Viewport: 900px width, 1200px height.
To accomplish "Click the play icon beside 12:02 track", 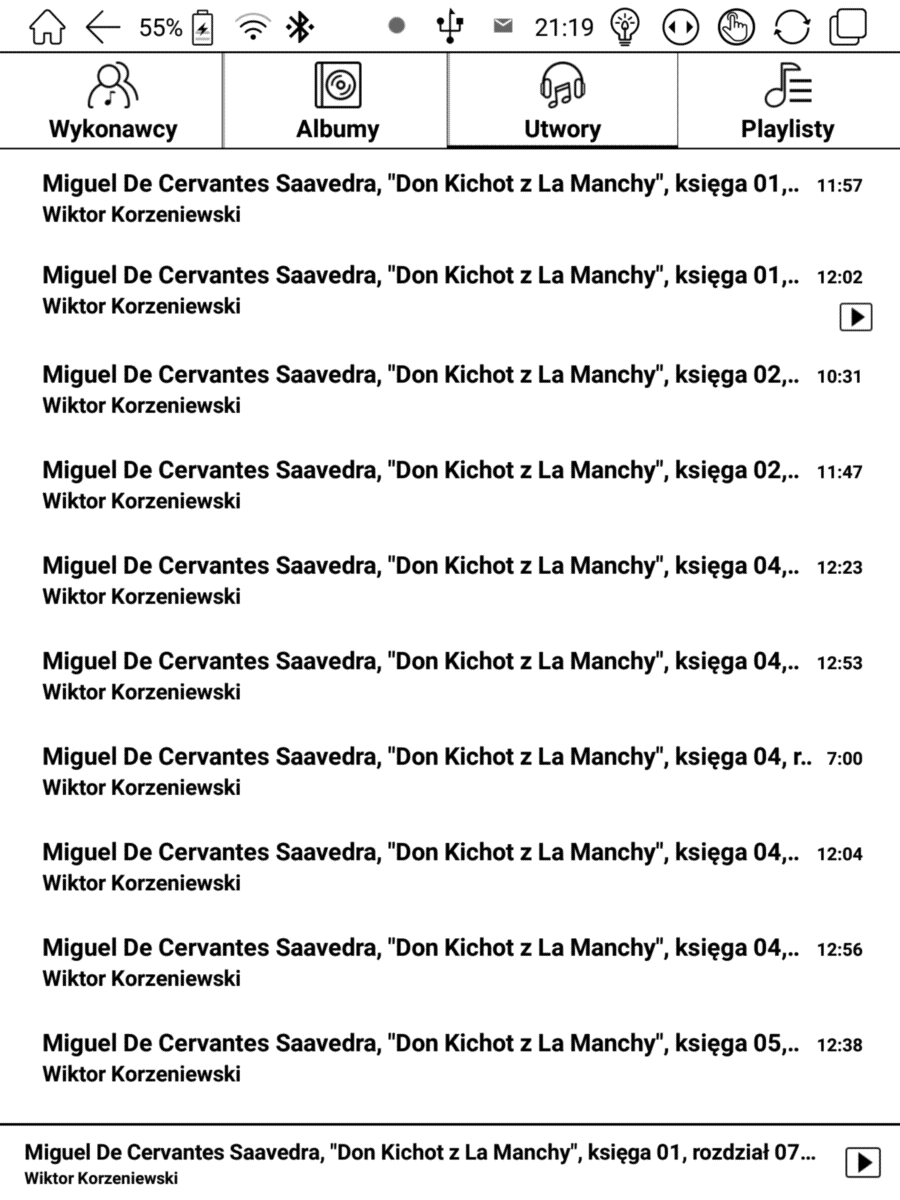I will 855,317.
